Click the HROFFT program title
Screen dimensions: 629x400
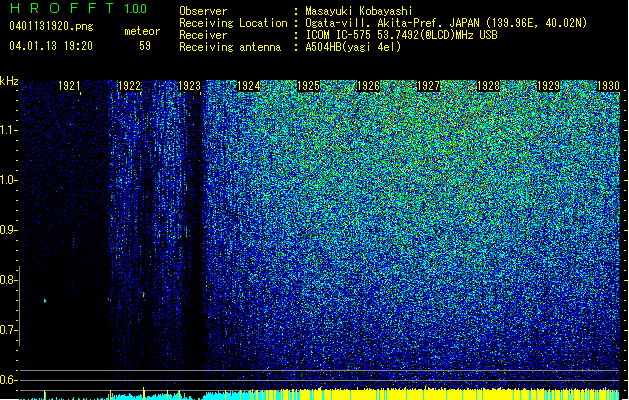(x=62, y=8)
